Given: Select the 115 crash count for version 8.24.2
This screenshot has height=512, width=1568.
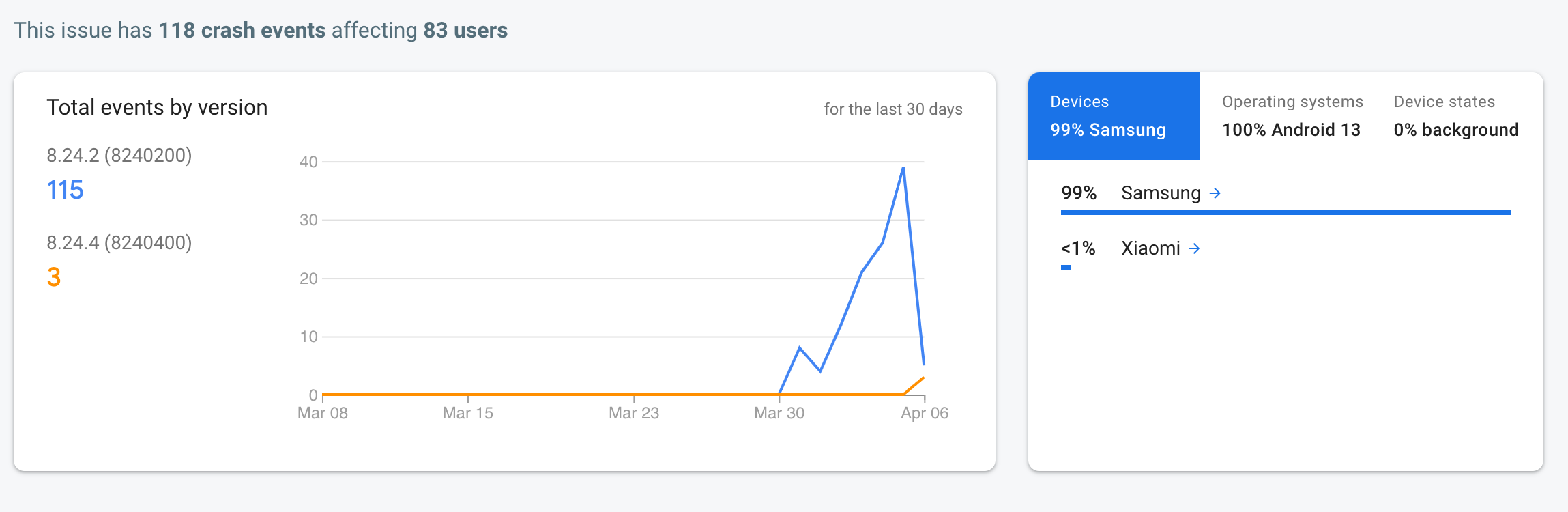Looking at the screenshot, I should tap(65, 190).
